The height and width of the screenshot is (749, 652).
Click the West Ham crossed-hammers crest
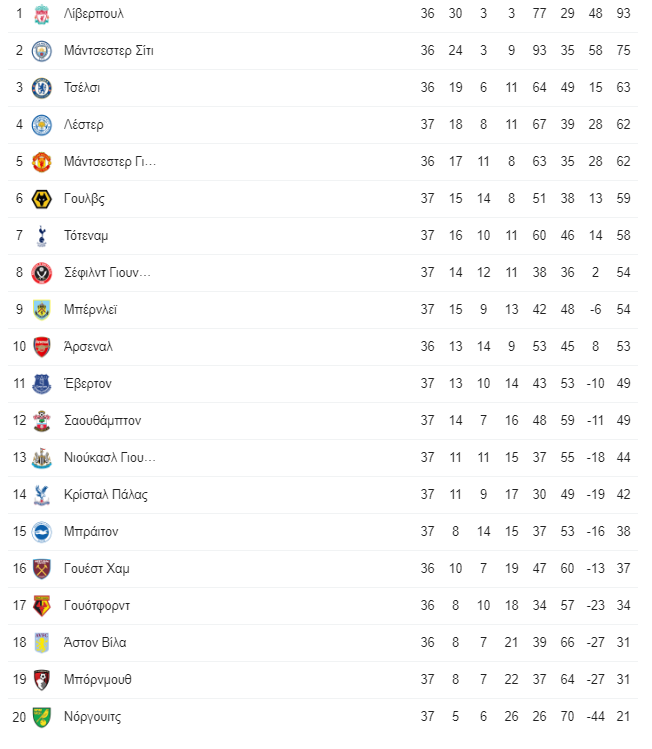coord(42,569)
